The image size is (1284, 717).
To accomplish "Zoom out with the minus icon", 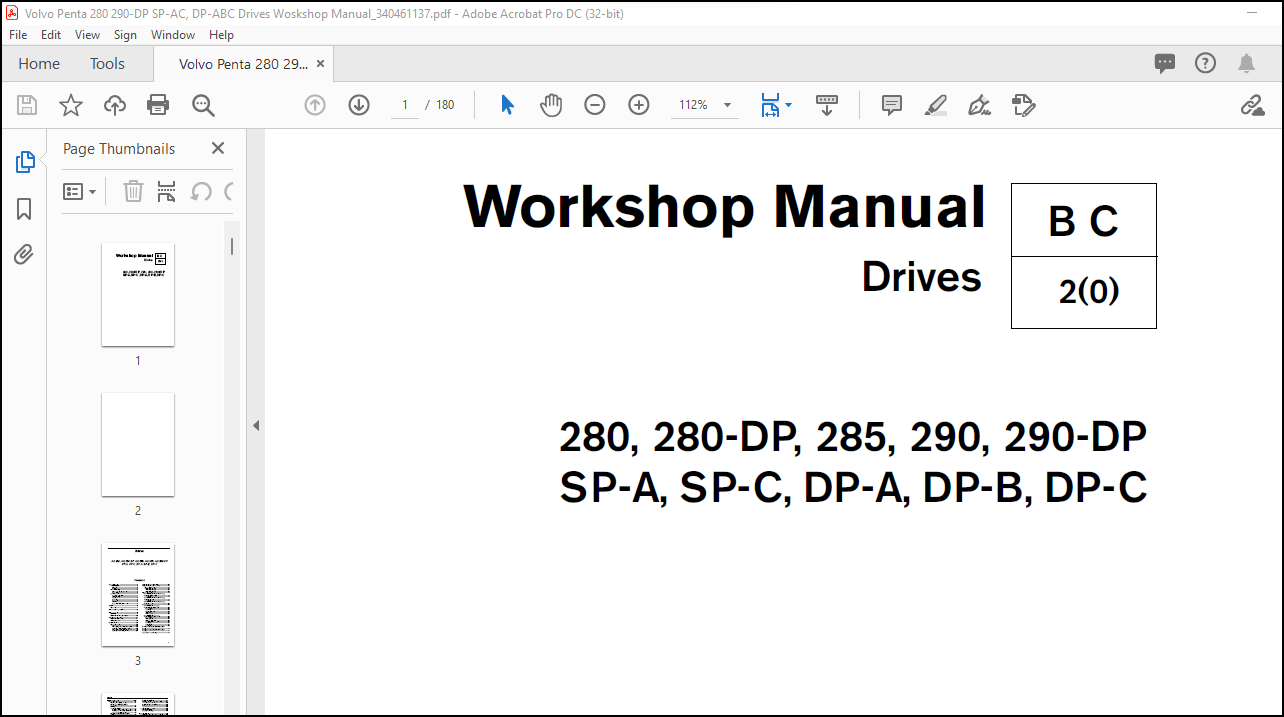I will (x=595, y=105).
